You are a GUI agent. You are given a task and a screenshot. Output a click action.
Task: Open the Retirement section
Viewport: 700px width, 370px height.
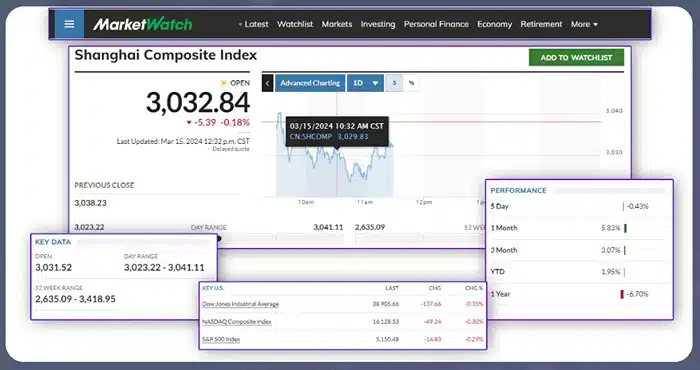point(542,24)
